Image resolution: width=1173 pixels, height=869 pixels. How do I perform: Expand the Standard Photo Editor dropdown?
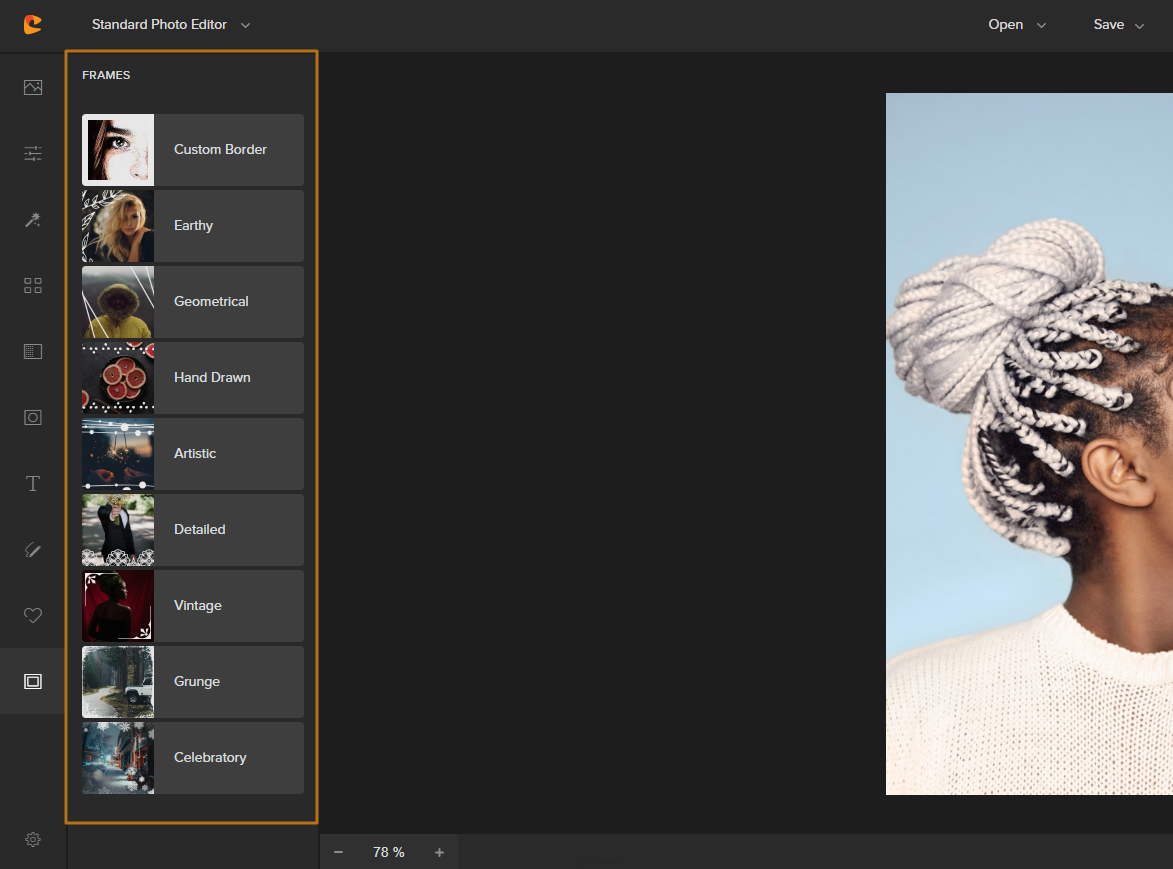170,25
